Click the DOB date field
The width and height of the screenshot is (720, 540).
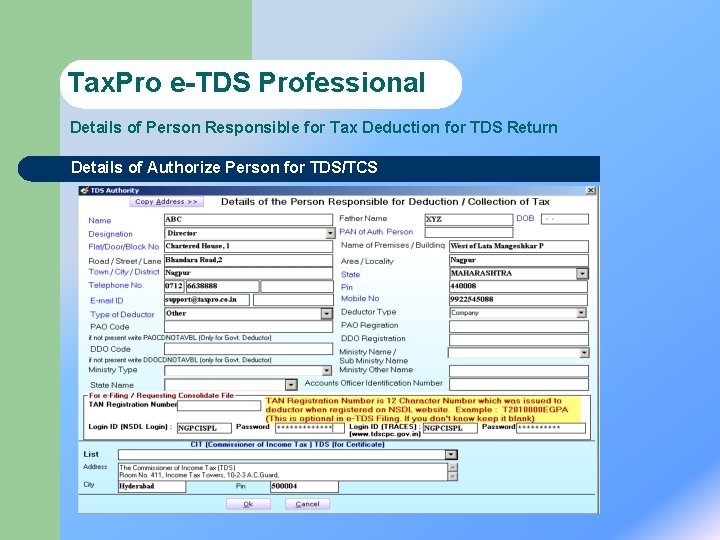coord(564,219)
